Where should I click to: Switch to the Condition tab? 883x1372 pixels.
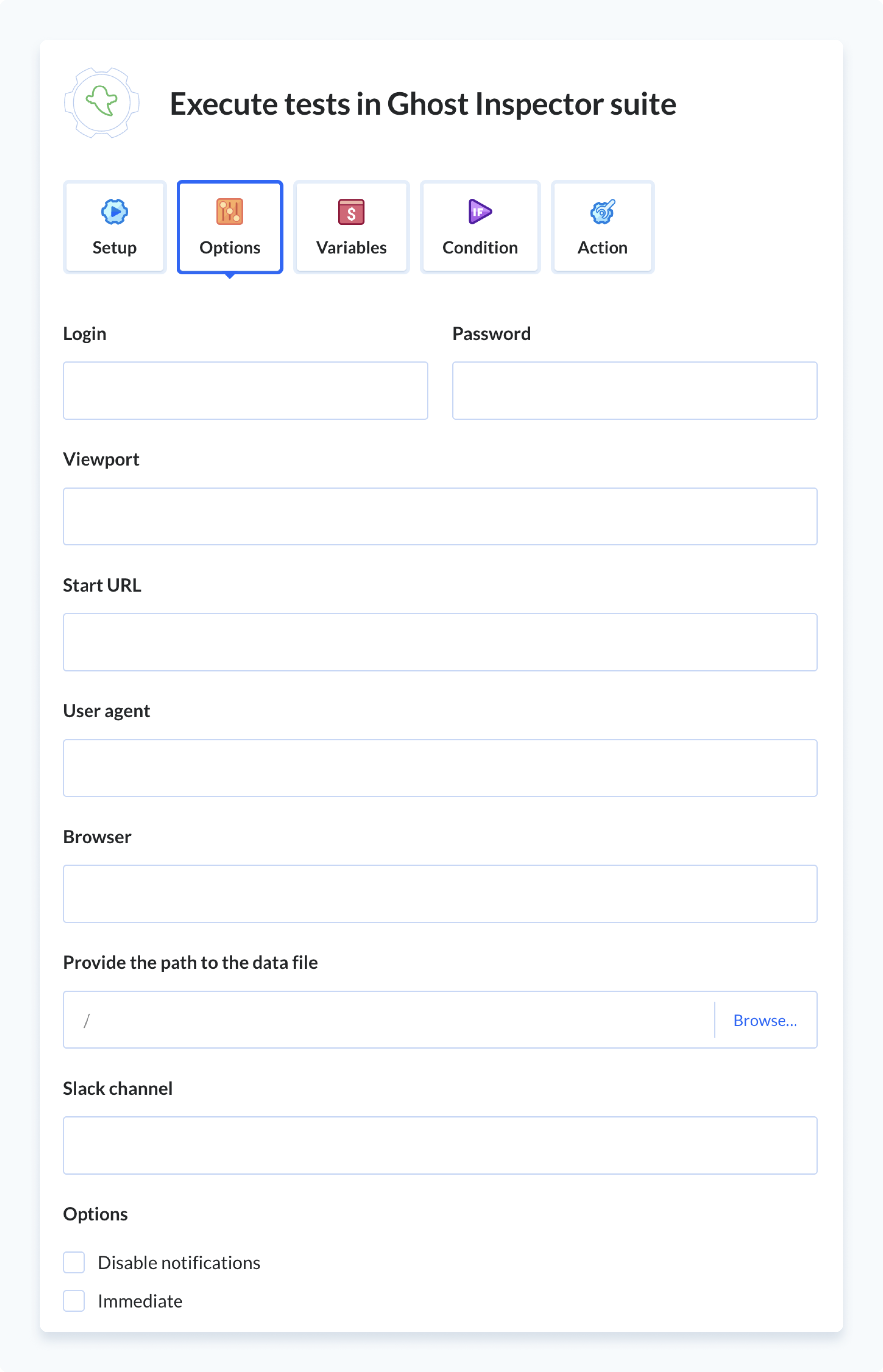click(x=479, y=227)
